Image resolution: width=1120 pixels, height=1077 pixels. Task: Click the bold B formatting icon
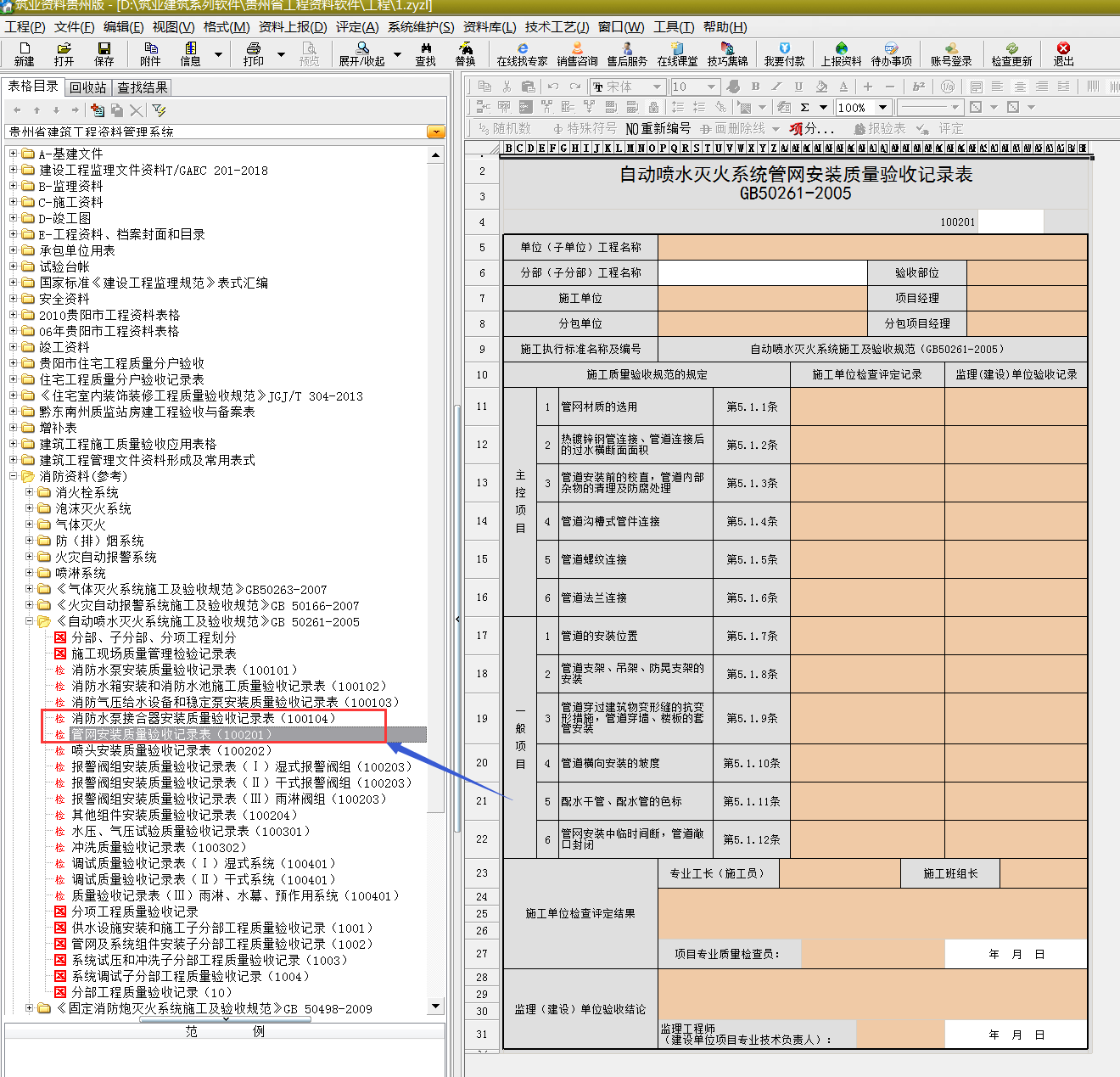coord(755,87)
